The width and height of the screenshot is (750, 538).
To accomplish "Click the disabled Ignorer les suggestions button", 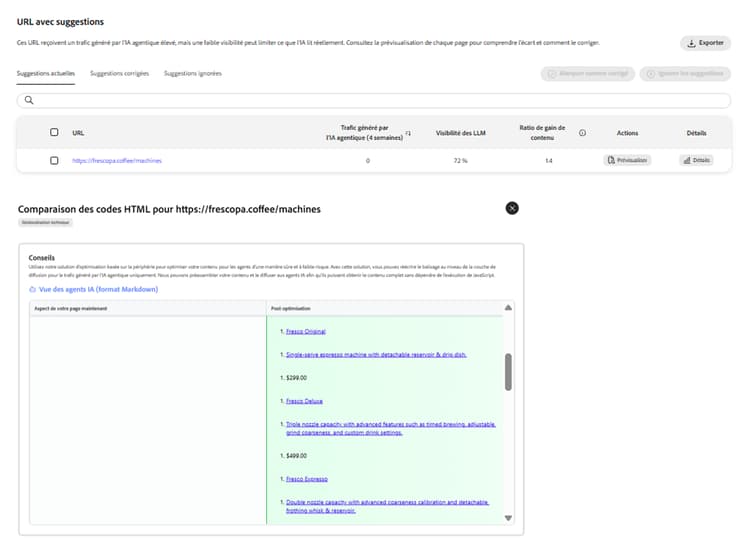I will click(685, 74).
